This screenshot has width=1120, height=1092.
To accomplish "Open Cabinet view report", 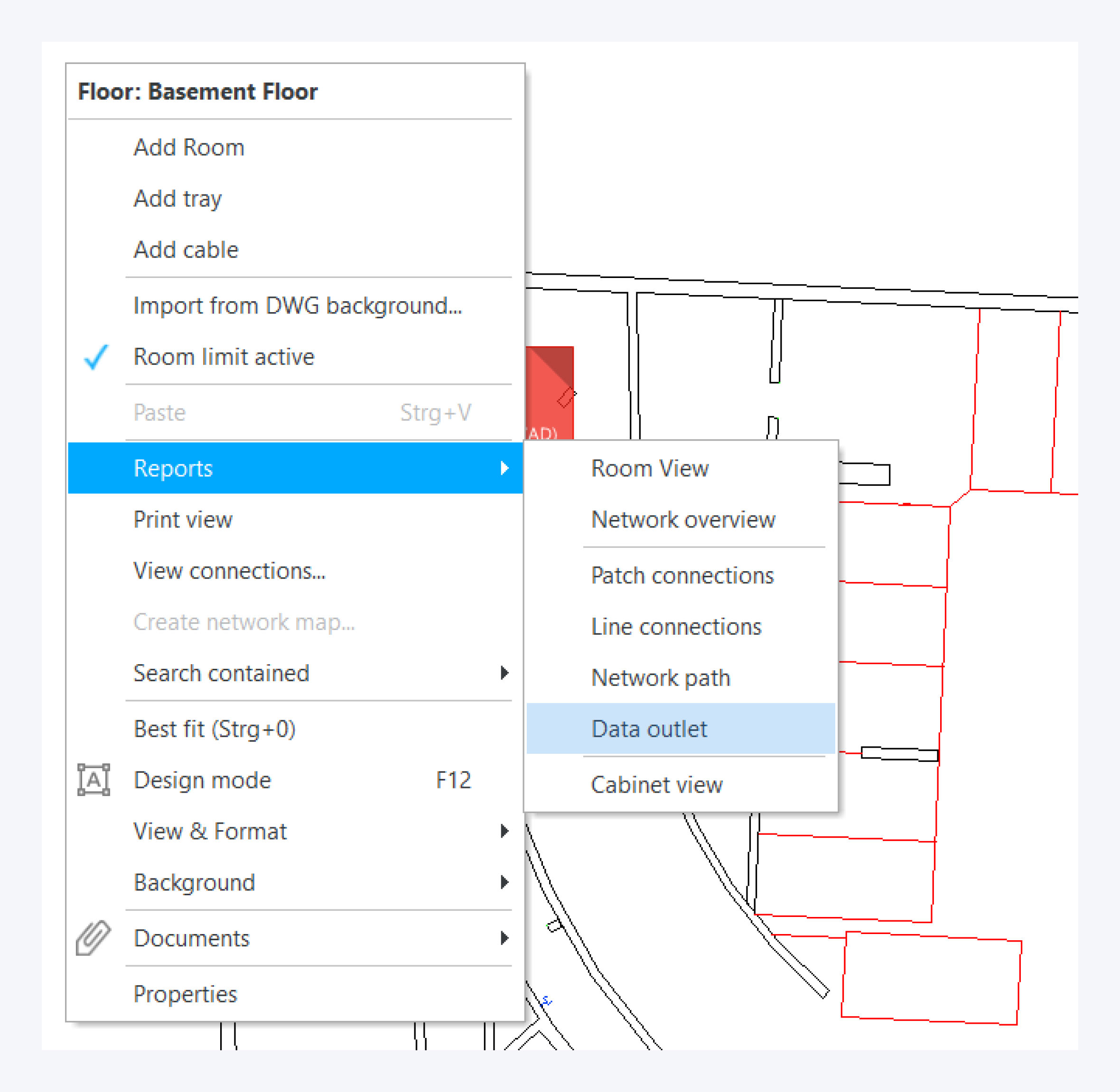I will 656,785.
